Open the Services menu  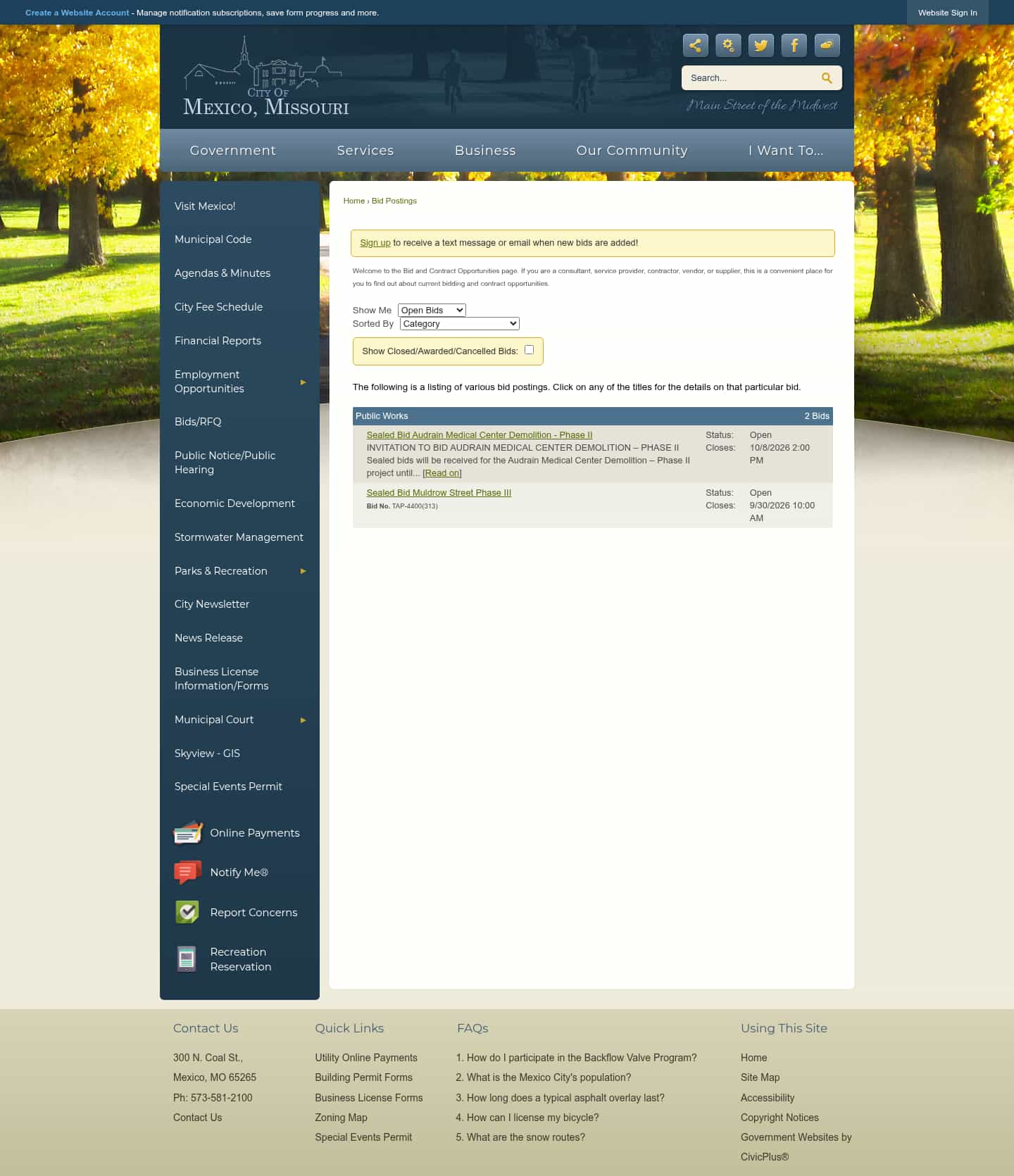tap(365, 151)
